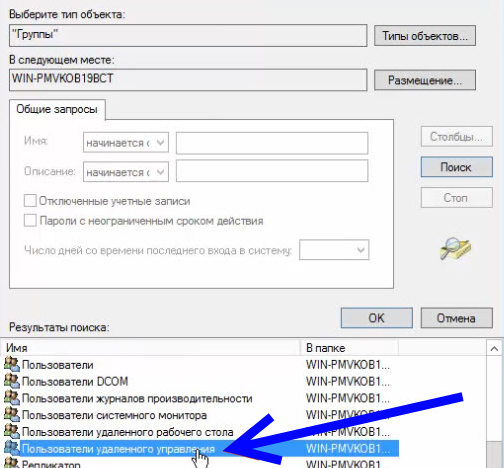
Task: Expand the days since last logon dropdown
Action: (334, 250)
